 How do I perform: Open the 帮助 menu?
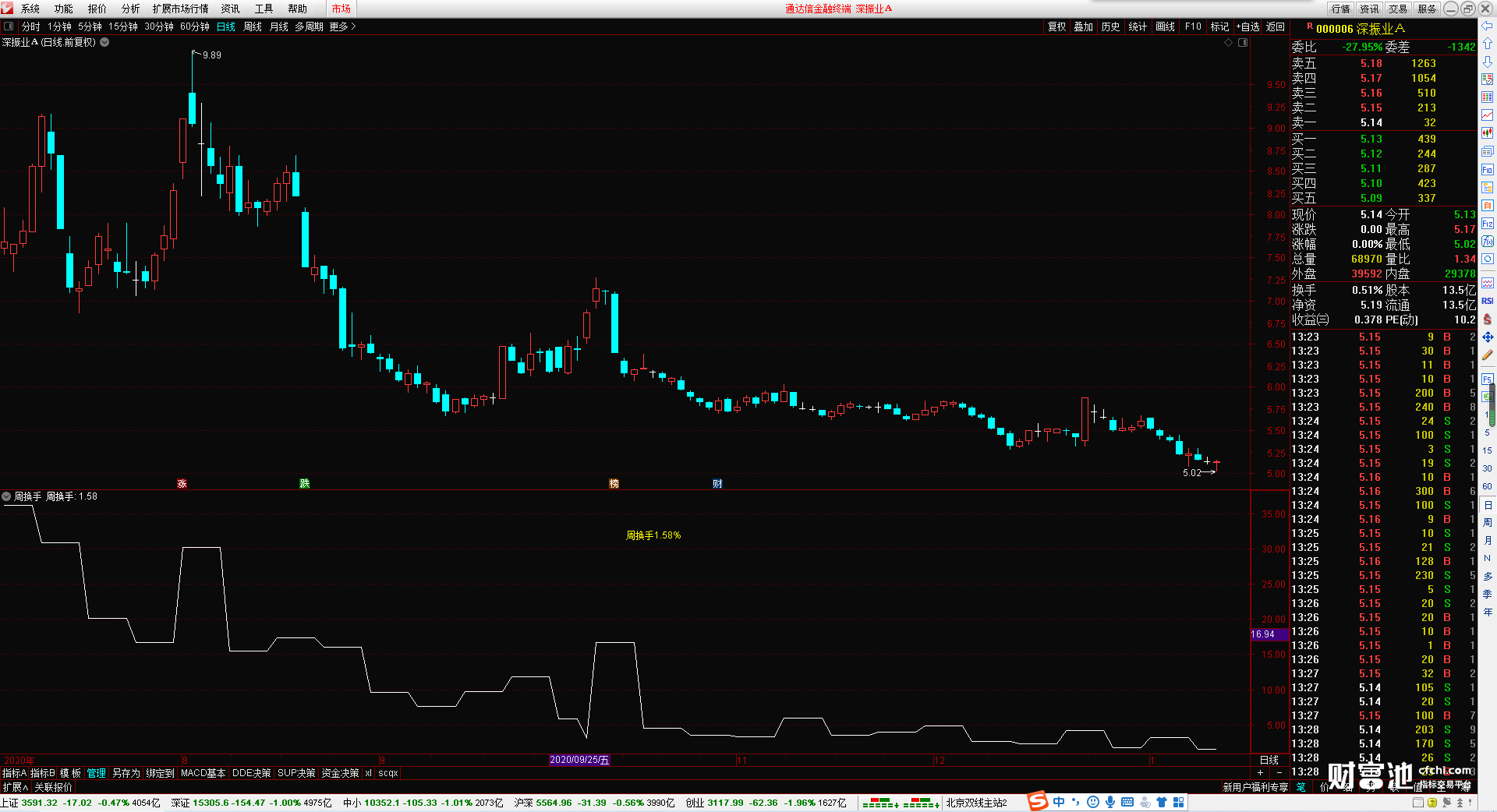point(298,9)
